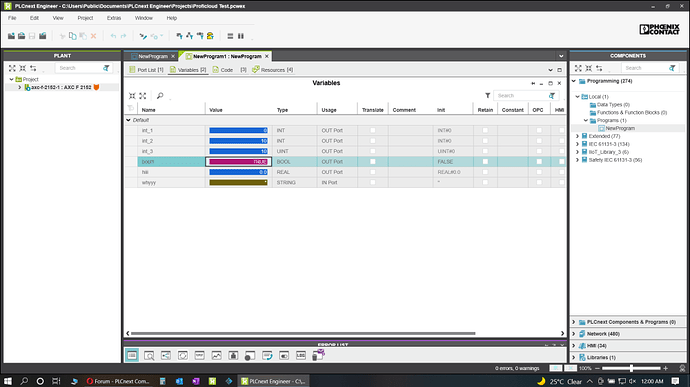The height and width of the screenshot is (387, 690).
Task: Open the Extras menu
Action: click(x=114, y=18)
